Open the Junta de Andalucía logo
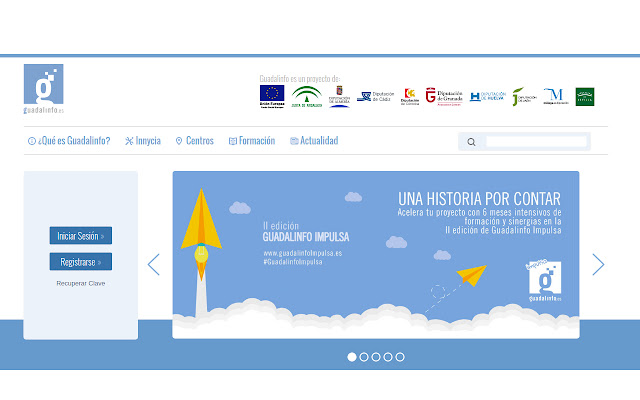 point(307,96)
